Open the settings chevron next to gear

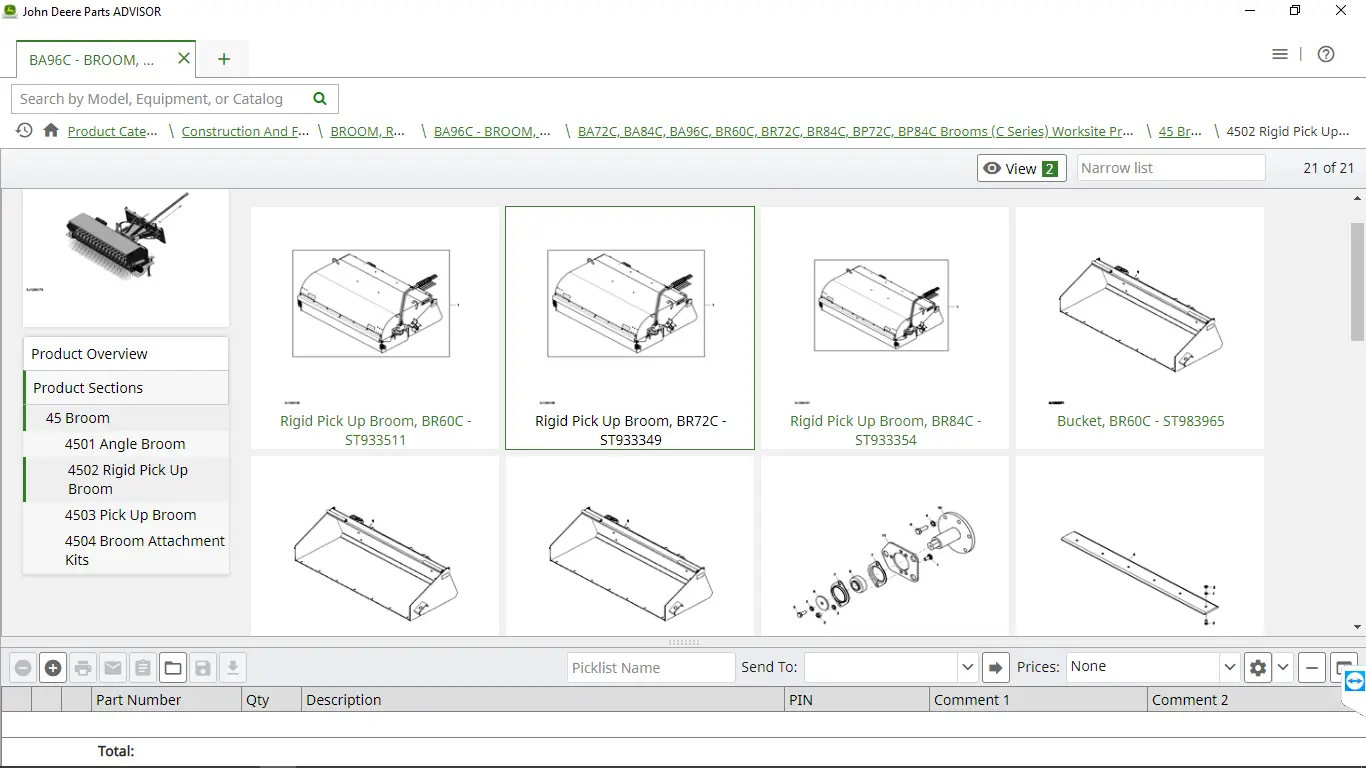[1282, 667]
